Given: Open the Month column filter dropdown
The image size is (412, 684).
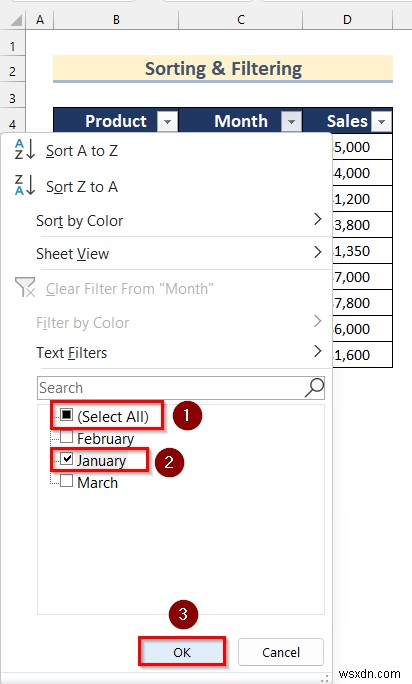Looking at the screenshot, I should (x=292, y=121).
